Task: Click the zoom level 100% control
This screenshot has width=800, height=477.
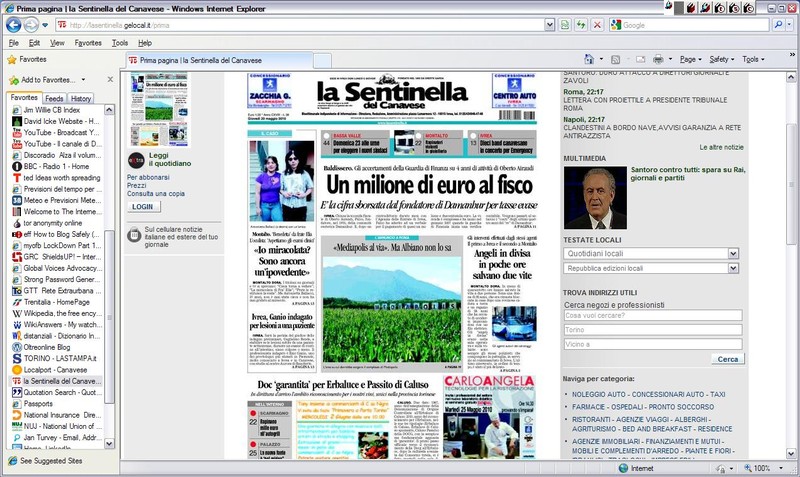Action: coord(763,468)
